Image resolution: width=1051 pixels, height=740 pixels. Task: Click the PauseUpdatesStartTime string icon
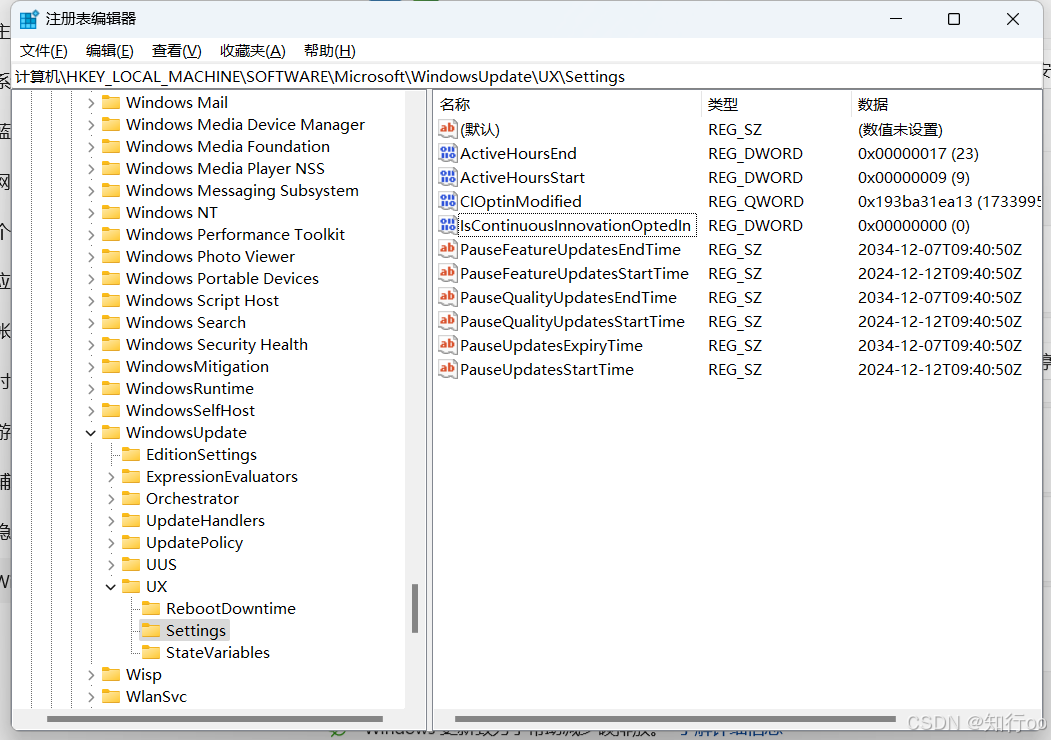(447, 369)
